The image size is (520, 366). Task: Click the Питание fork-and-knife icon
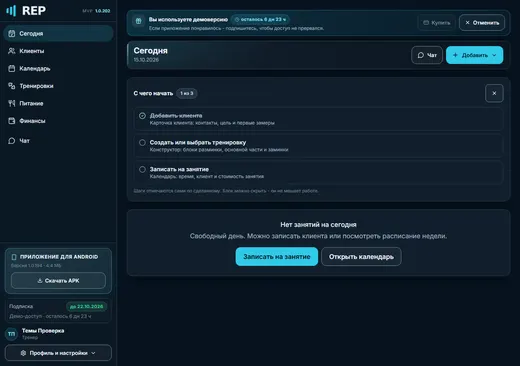pyautogui.click(x=12, y=103)
